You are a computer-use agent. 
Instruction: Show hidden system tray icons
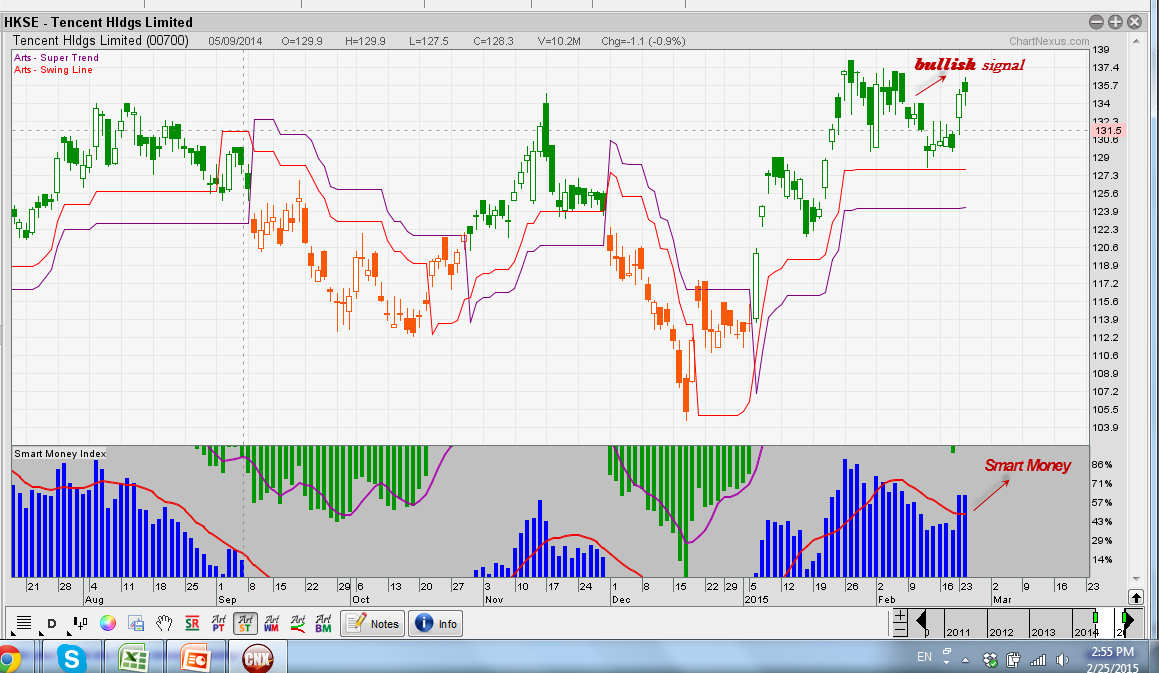(x=965, y=660)
